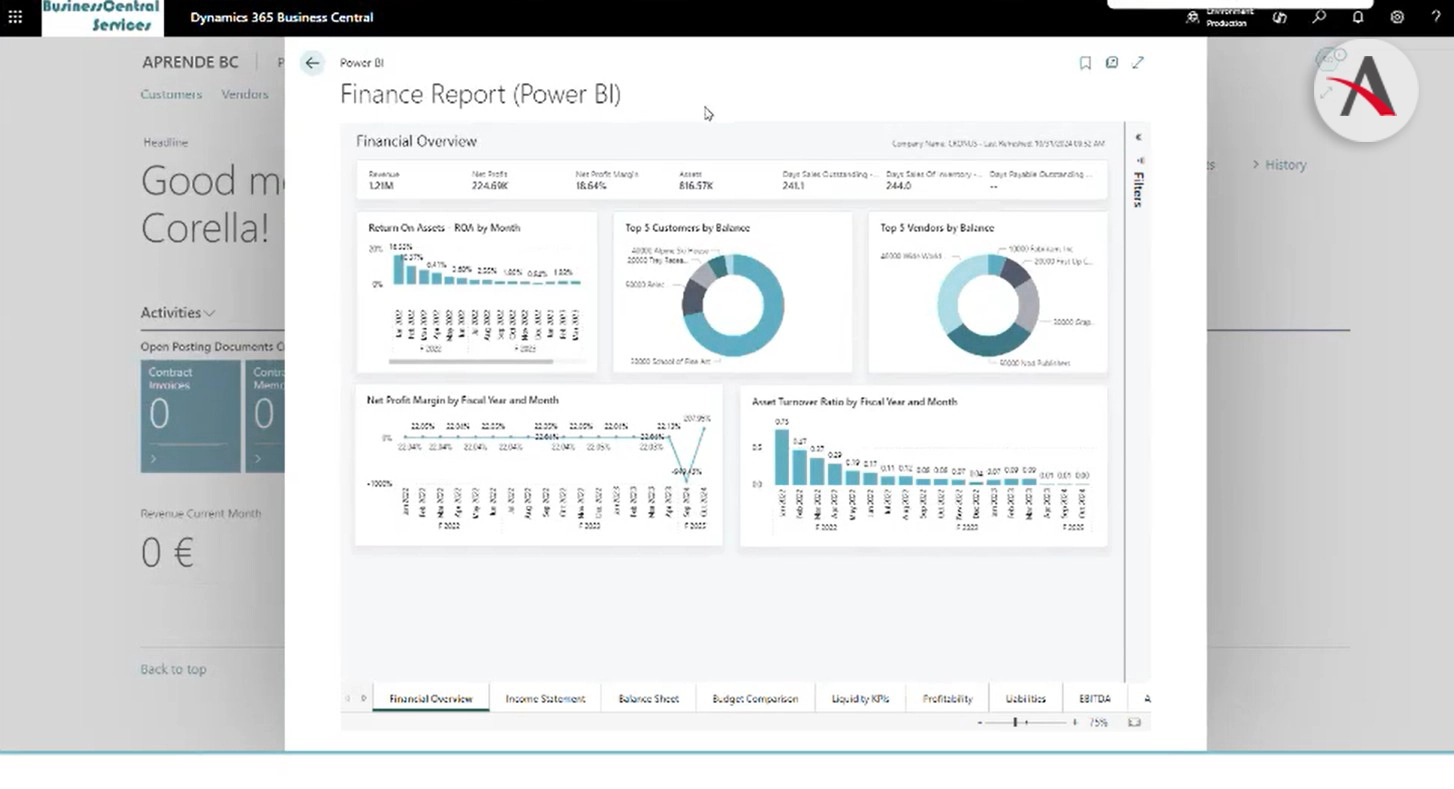Open notifications bell
1454x789 pixels.
(1358, 17)
